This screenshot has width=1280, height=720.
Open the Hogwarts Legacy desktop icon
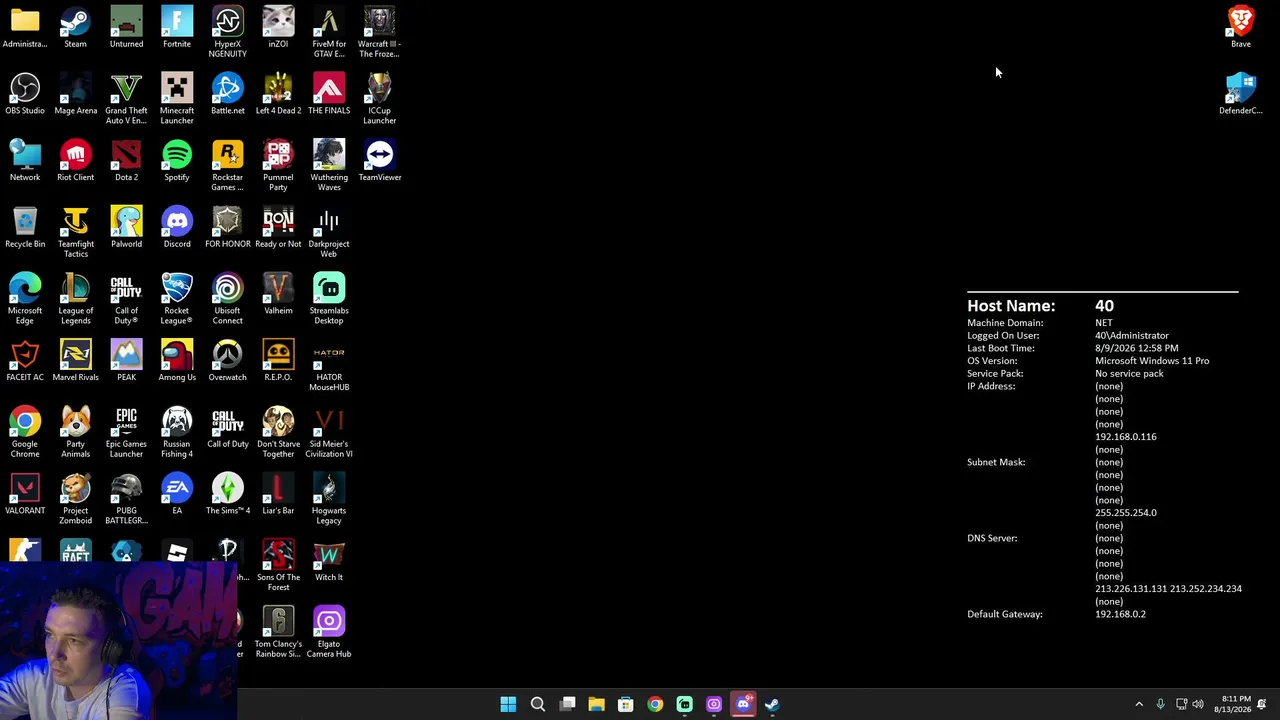tap(329, 498)
